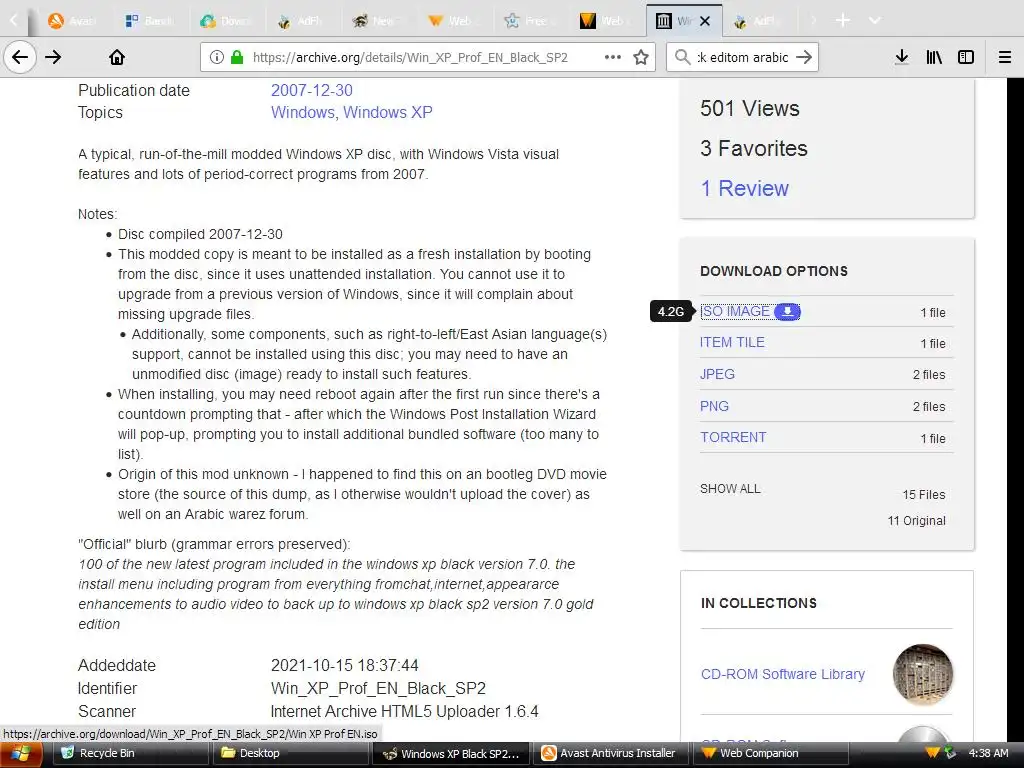Image resolution: width=1024 pixels, height=768 pixels.
Task: Open the Windows XP topic link
Action: click(388, 112)
